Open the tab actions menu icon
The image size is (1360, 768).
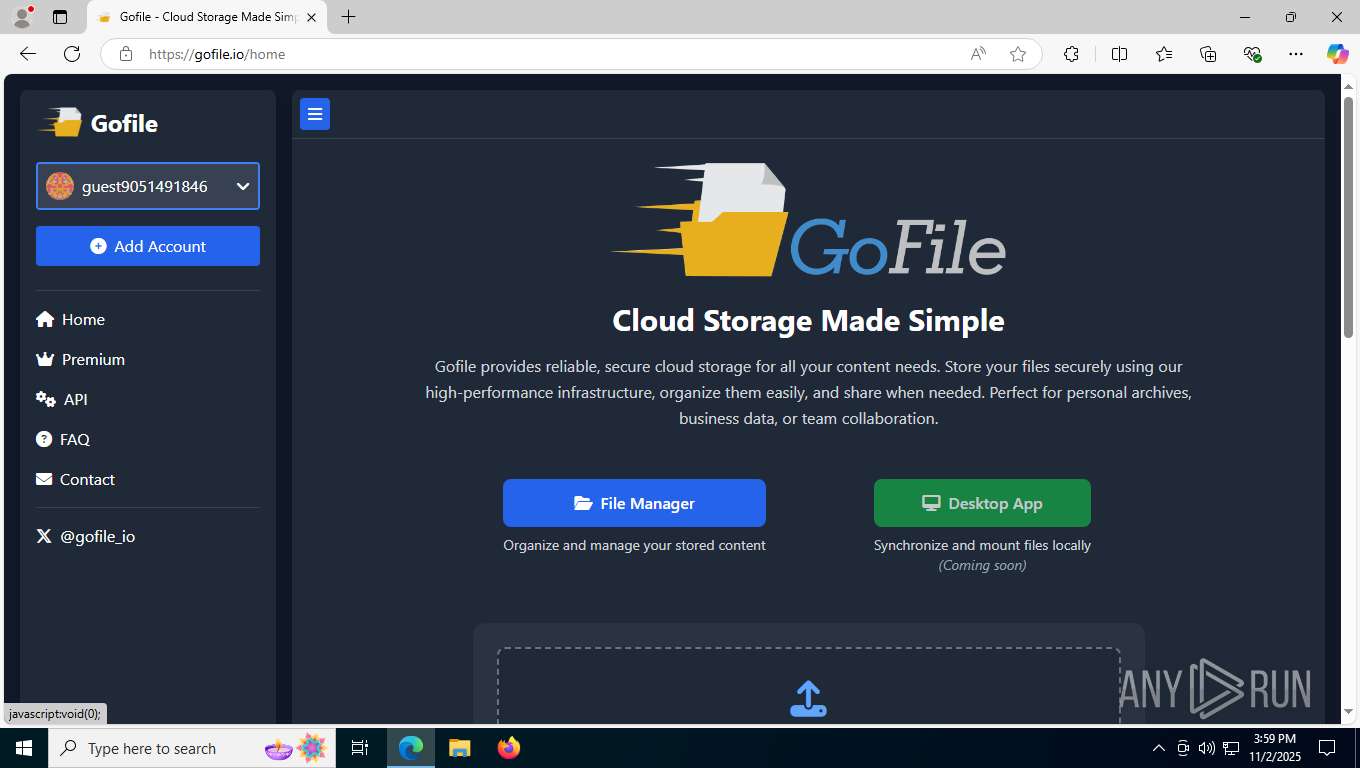click(60, 17)
